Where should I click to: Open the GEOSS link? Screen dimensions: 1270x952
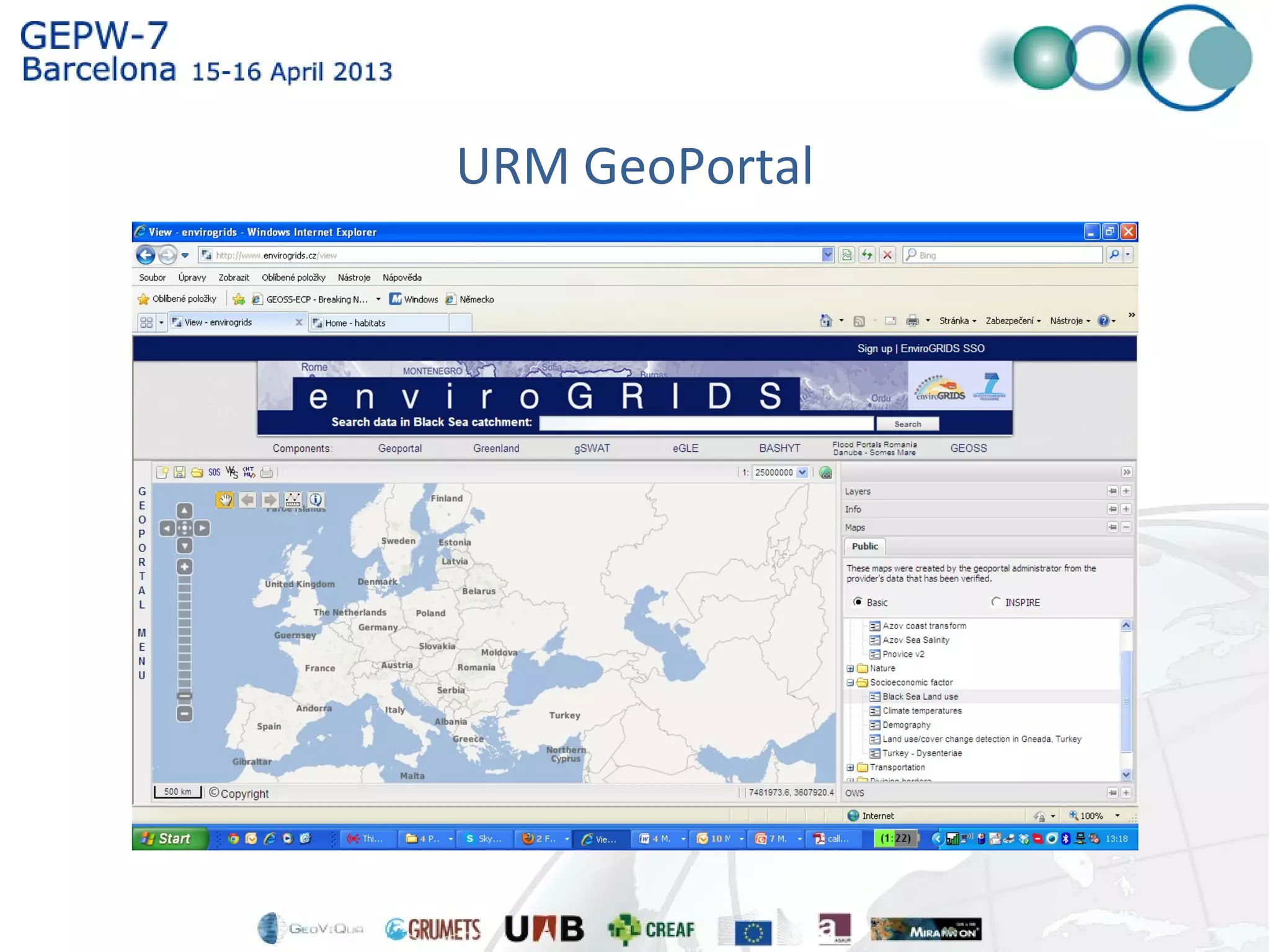(969, 448)
